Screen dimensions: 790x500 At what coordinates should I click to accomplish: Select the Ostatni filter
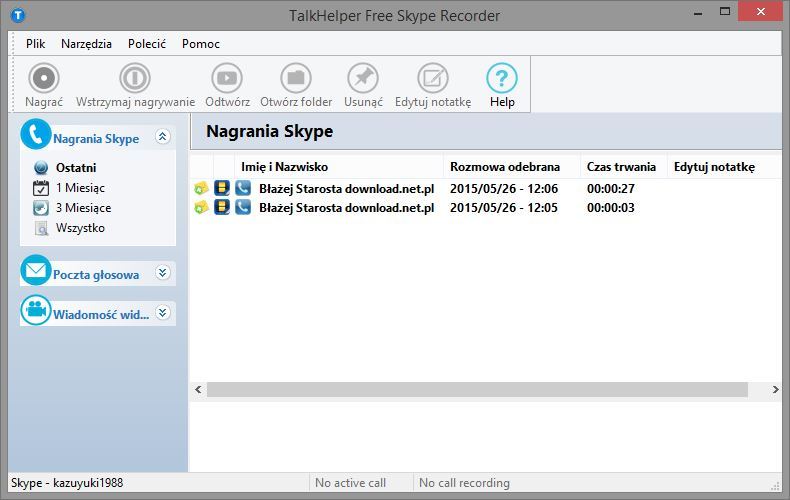pos(76,167)
